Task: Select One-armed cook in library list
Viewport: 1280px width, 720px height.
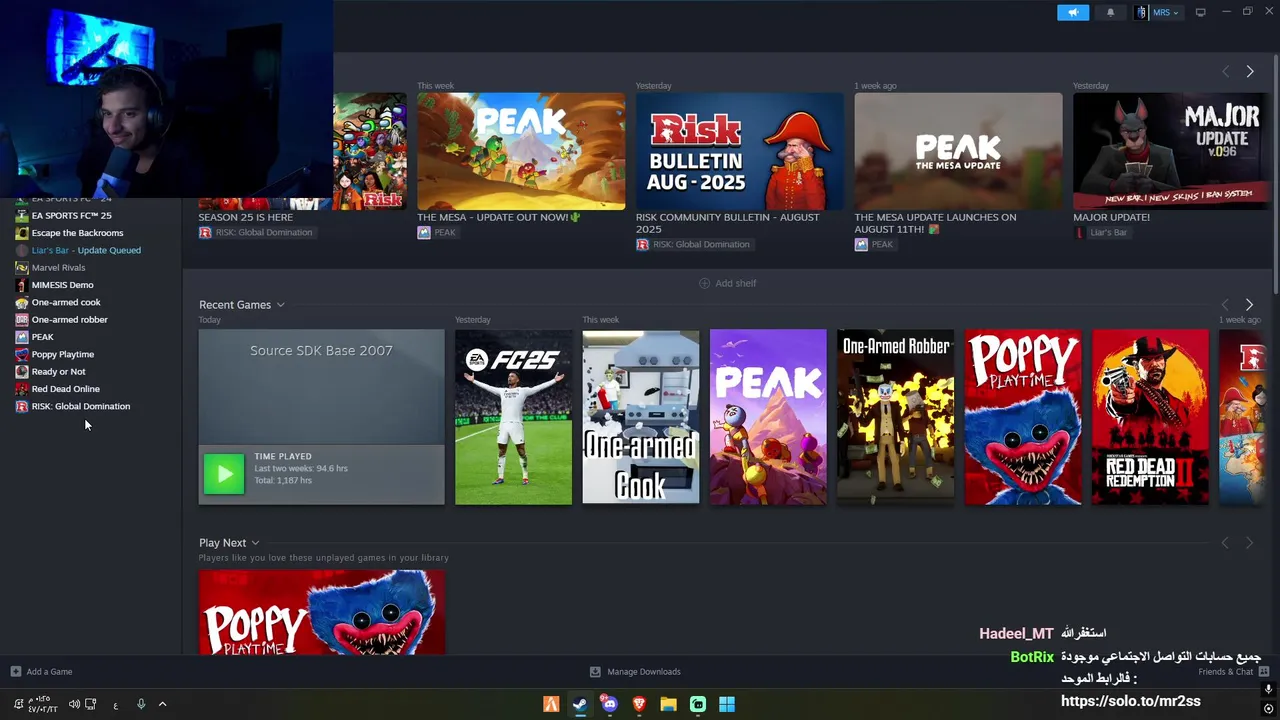Action: 66,302
